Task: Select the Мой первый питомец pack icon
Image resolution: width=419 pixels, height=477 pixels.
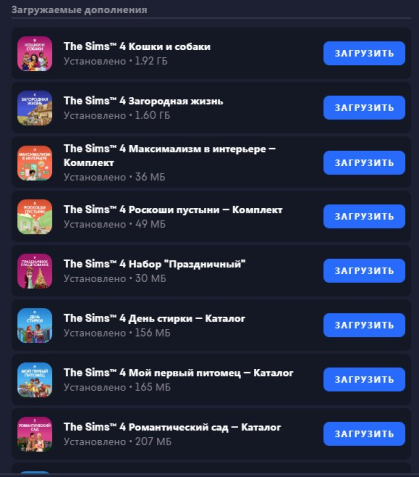Action: coord(35,380)
